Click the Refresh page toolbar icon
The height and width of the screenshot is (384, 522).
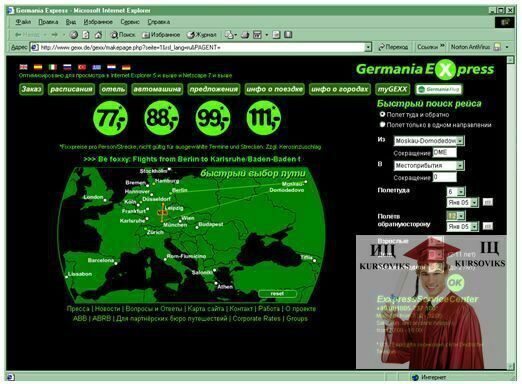[86, 34]
